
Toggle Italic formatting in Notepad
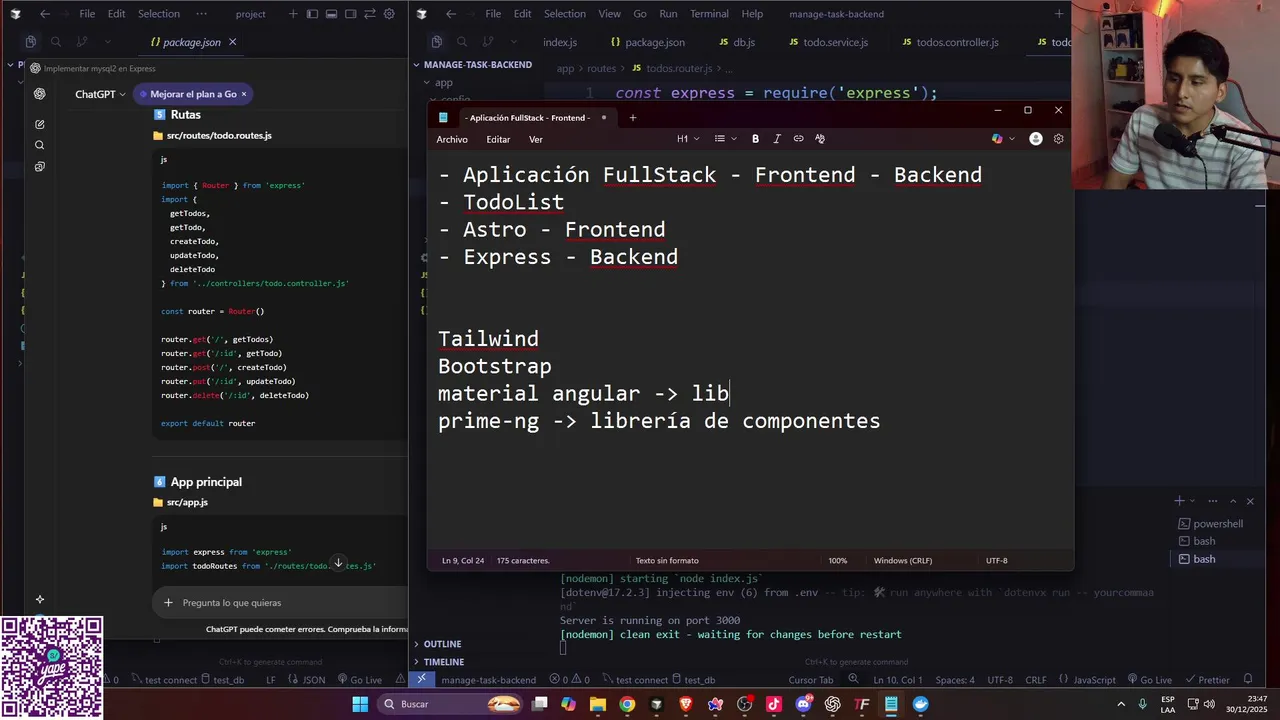point(777,139)
